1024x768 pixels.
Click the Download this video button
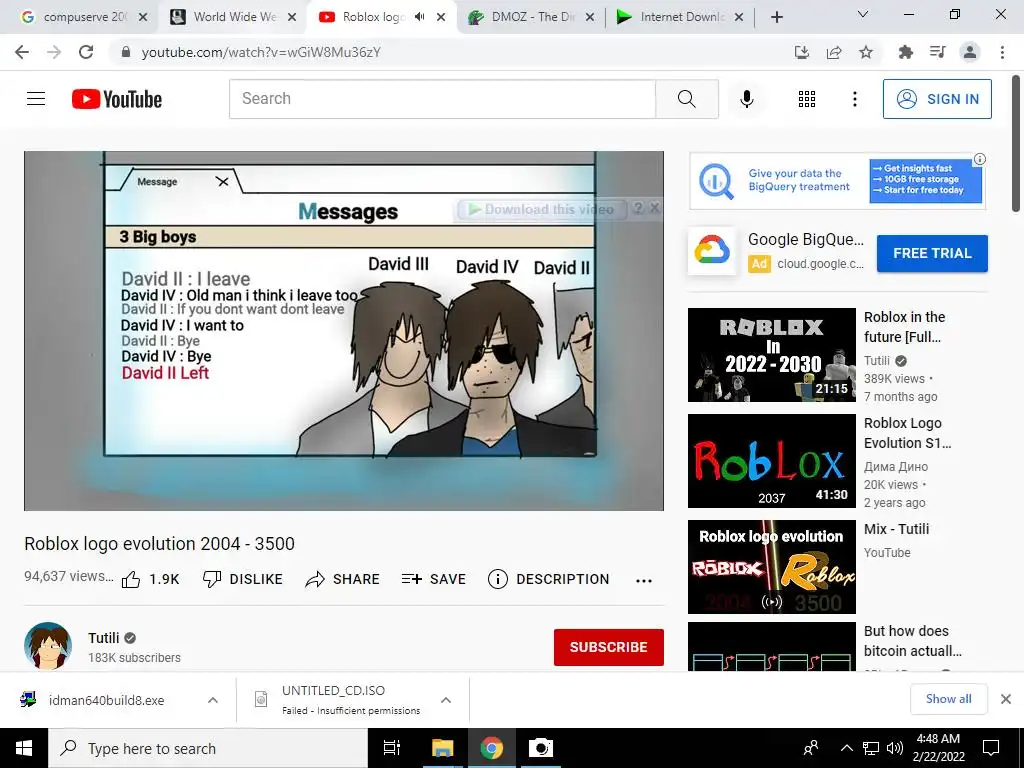(x=541, y=209)
